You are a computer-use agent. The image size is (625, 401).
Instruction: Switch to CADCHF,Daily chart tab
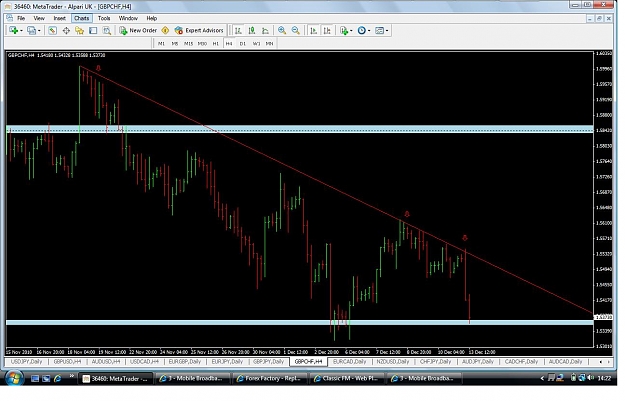click(x=521, y=362)
